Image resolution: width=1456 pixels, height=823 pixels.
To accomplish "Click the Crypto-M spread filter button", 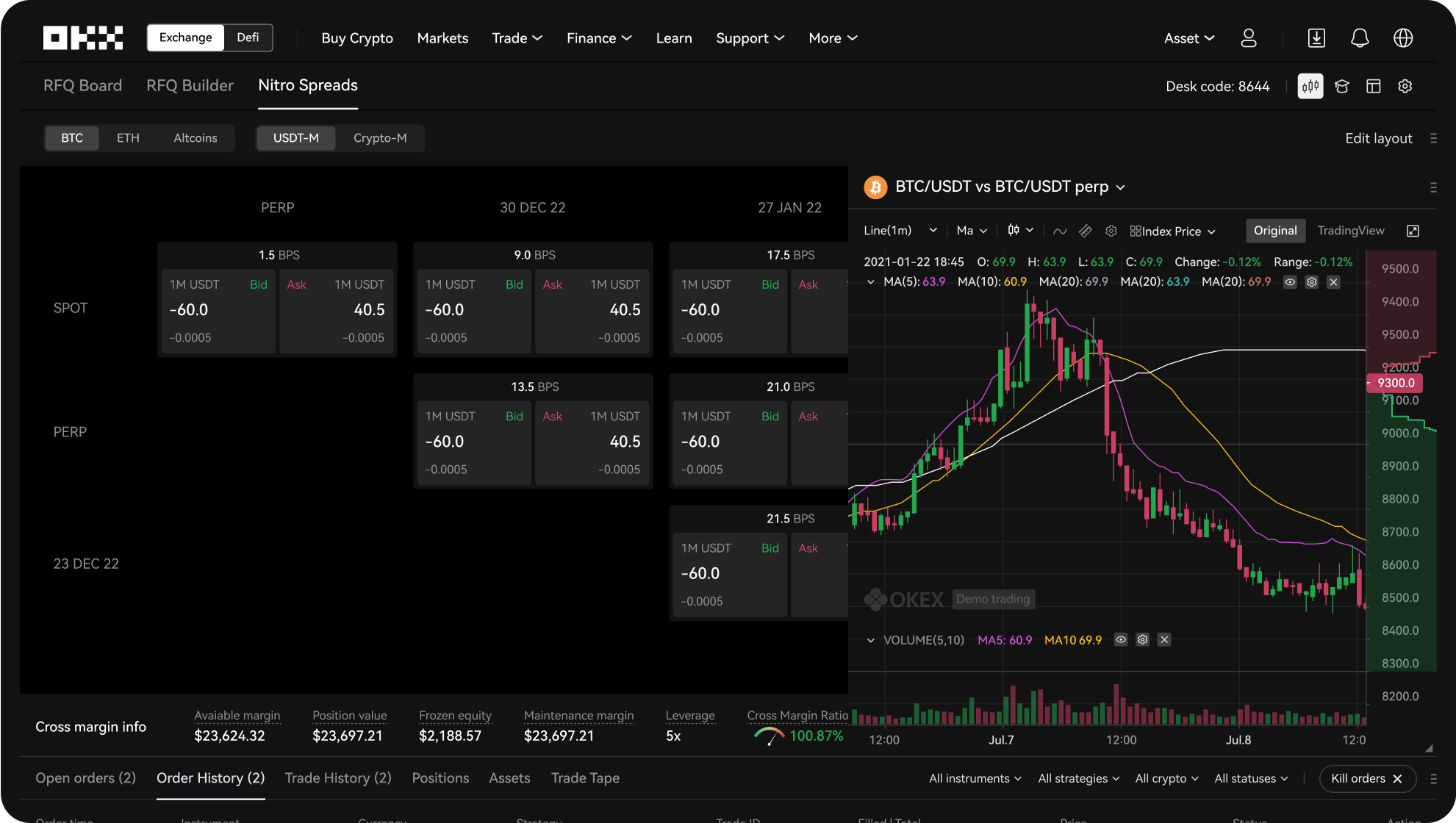I will point(381,138).
